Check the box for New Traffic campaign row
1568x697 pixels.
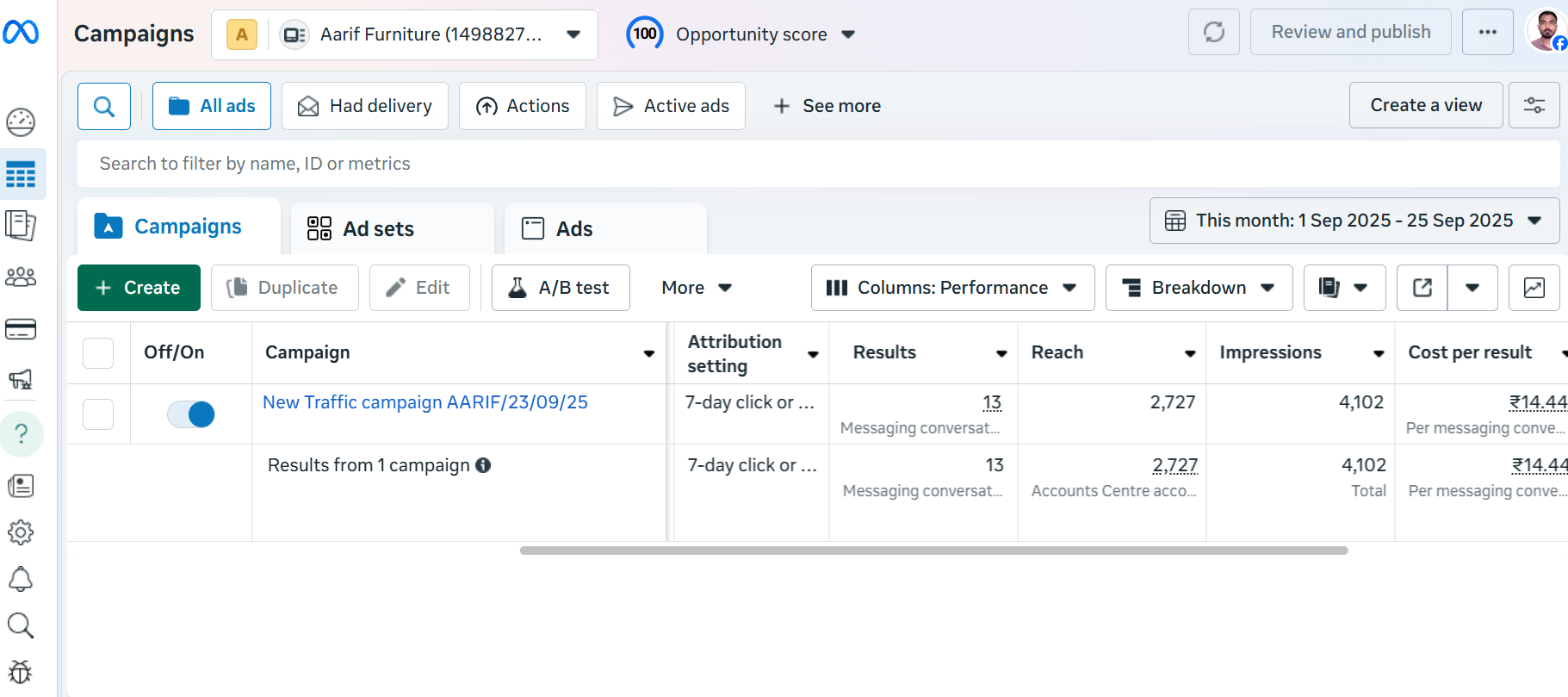pos(98,414)
